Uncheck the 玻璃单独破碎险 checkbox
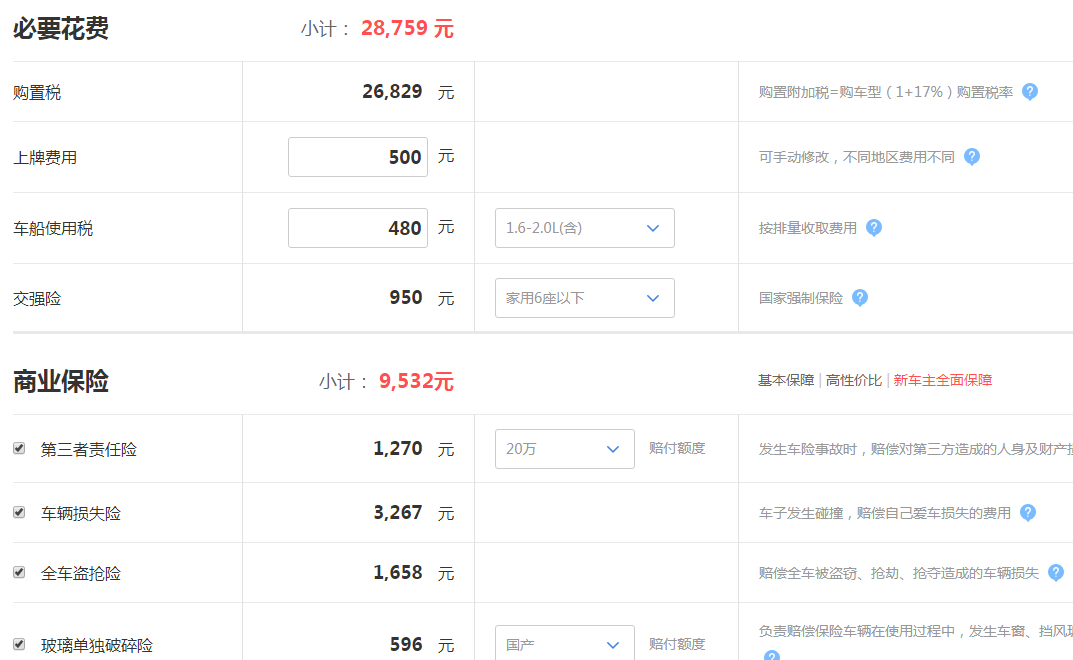Viewport: 1073px width, 660px height. pyautogui.click(x=19, y=644)
